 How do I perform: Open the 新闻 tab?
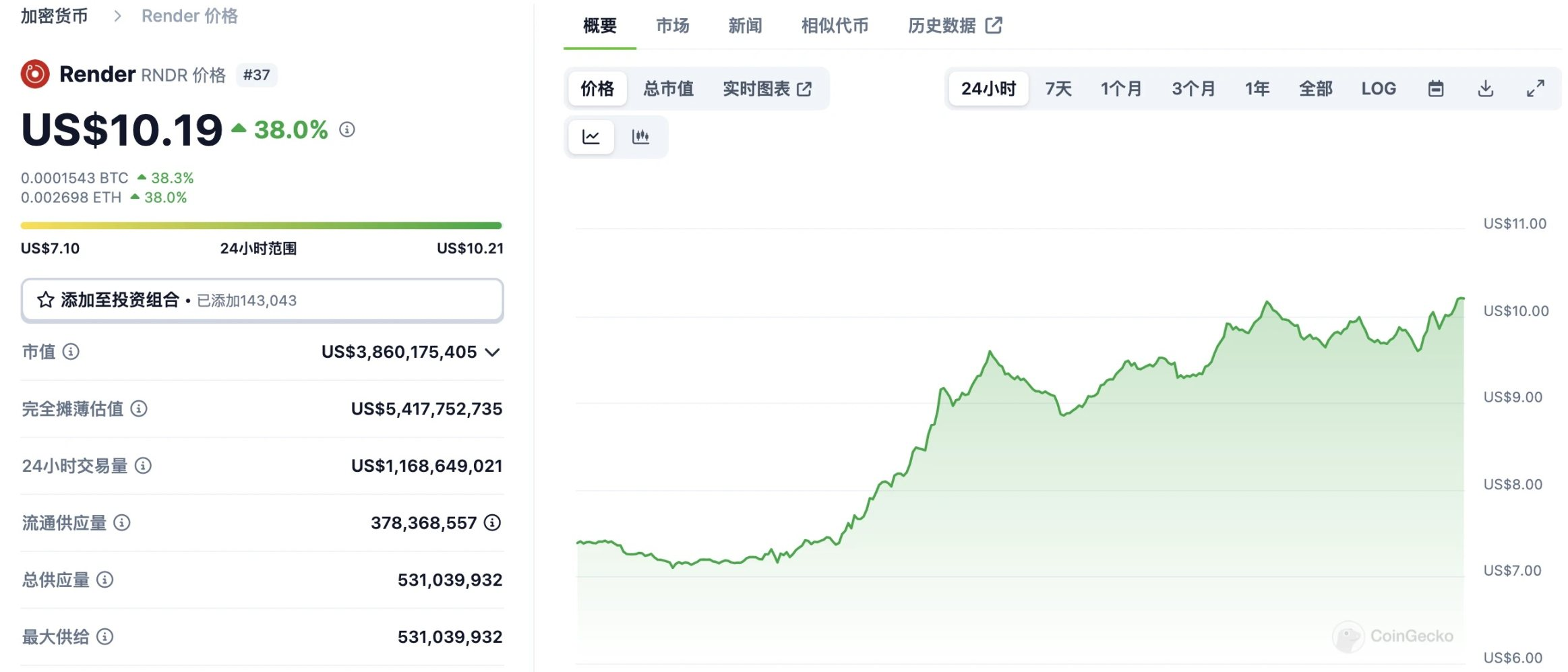click(744, 26)
